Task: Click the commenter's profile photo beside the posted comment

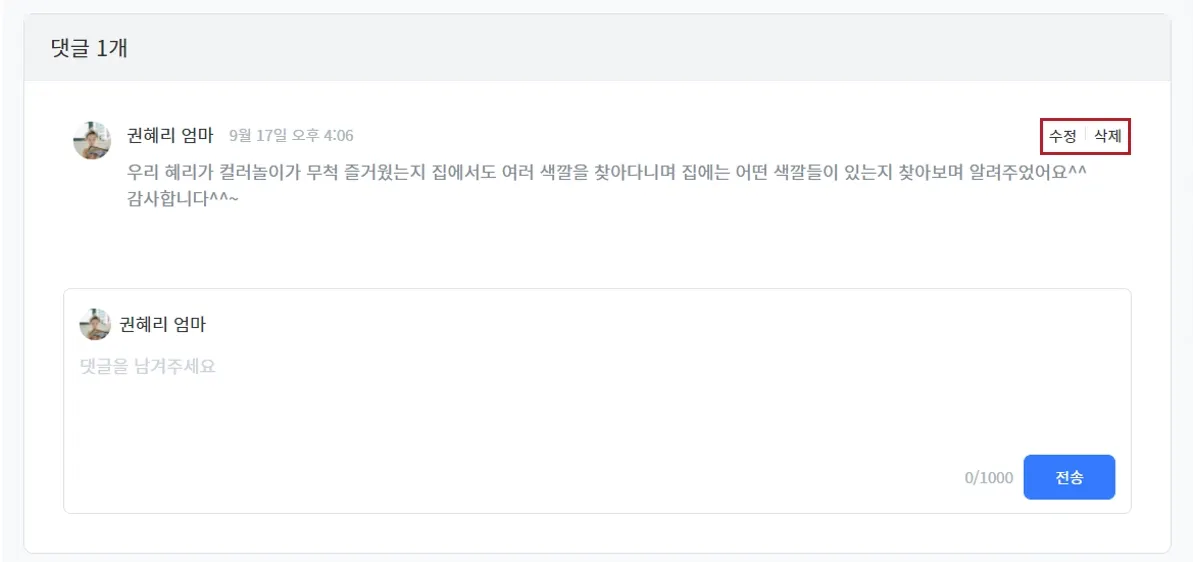Action: 92,140
